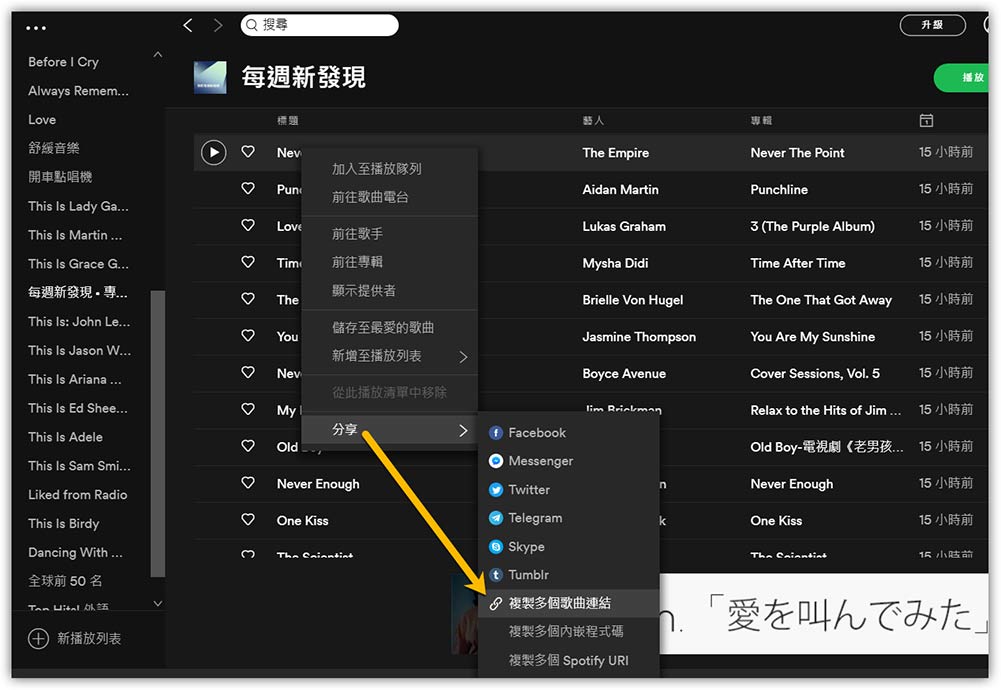Open the three-dots app menu
1001x690 pixels.
click(x=36, y=28)
